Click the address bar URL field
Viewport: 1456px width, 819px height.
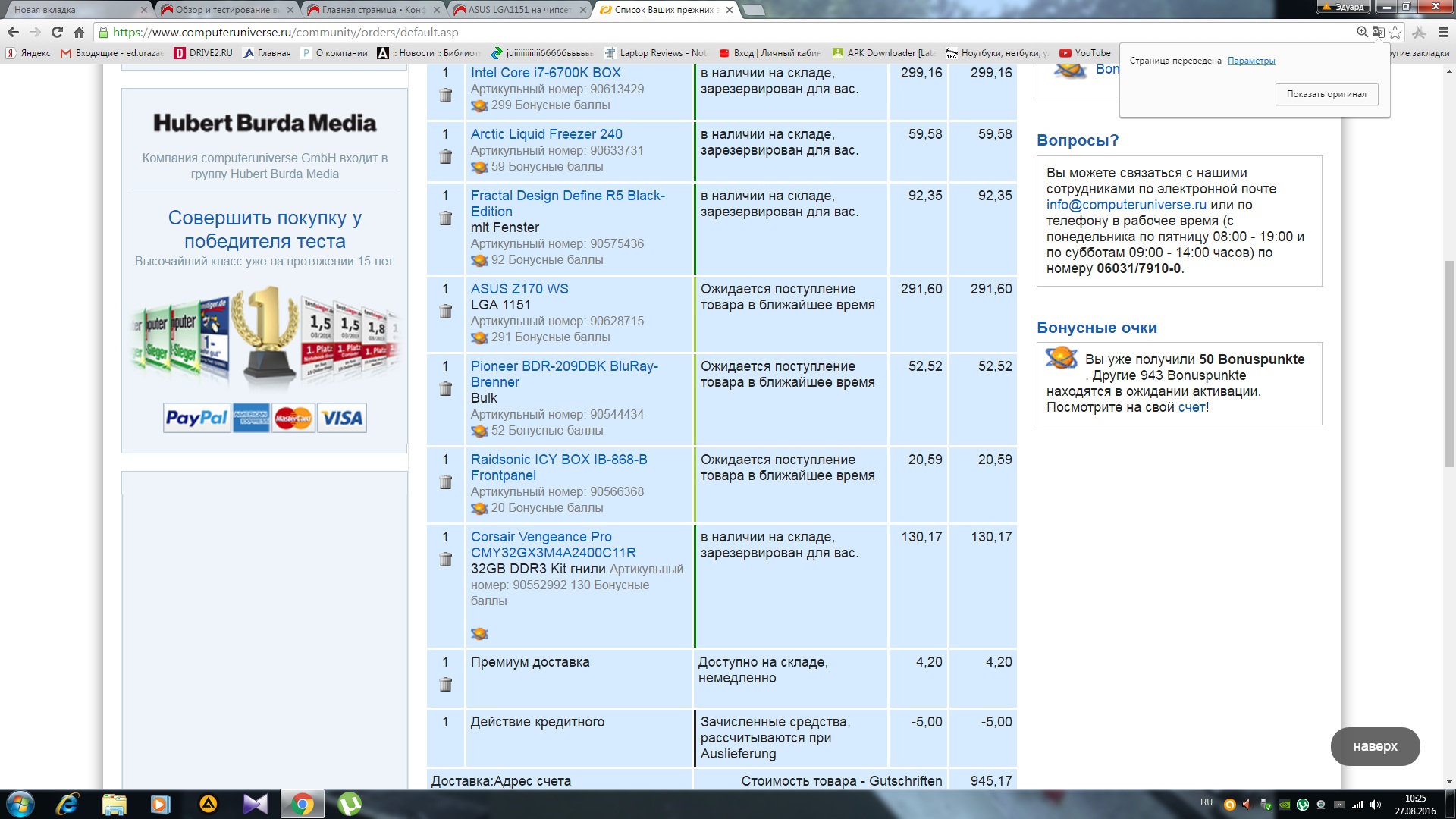682,32
